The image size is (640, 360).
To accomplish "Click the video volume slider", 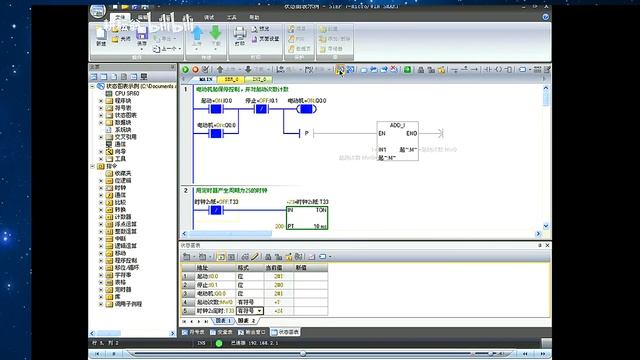I will pyautogui.click(x=491, y=354).
